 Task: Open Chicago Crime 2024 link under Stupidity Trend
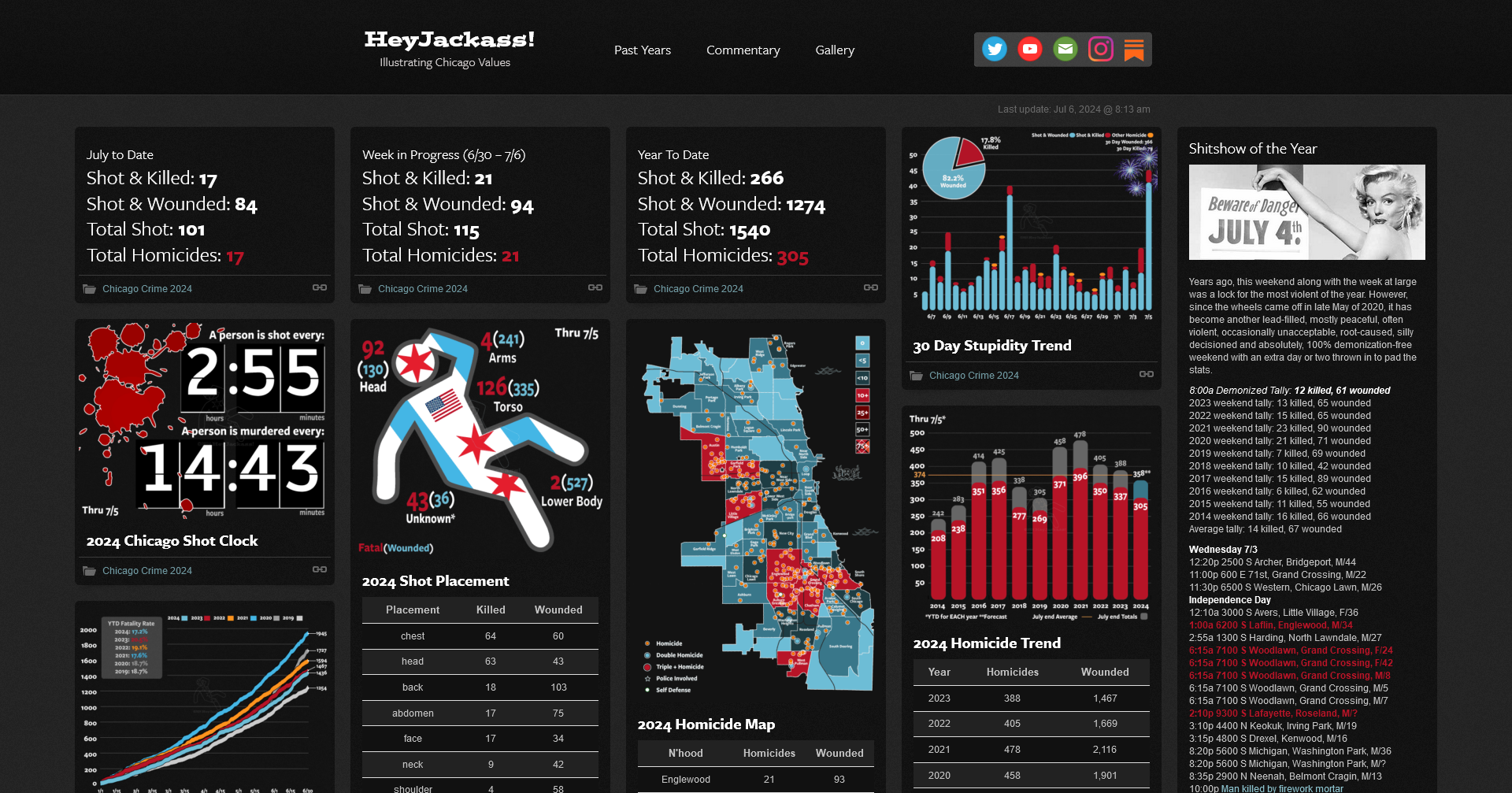pyautogui.click(x=974, y=376)
